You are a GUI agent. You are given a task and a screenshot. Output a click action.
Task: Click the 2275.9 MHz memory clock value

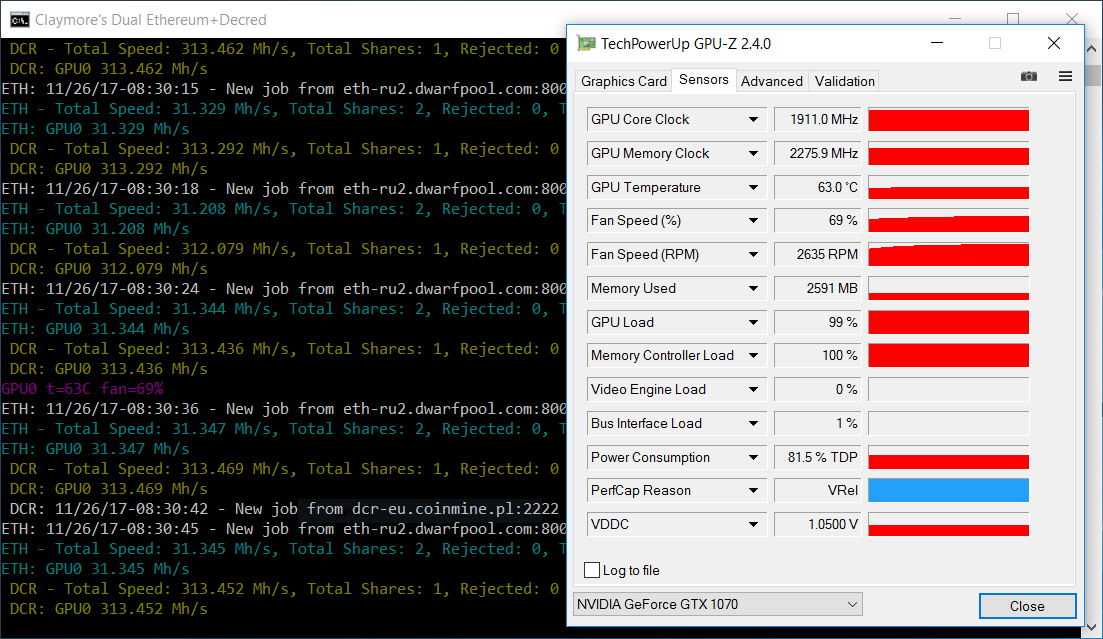click(818, 153)
